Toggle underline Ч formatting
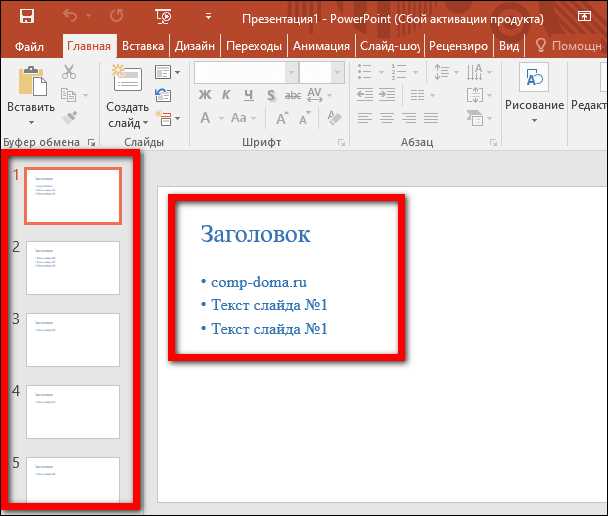 point(249,95)
